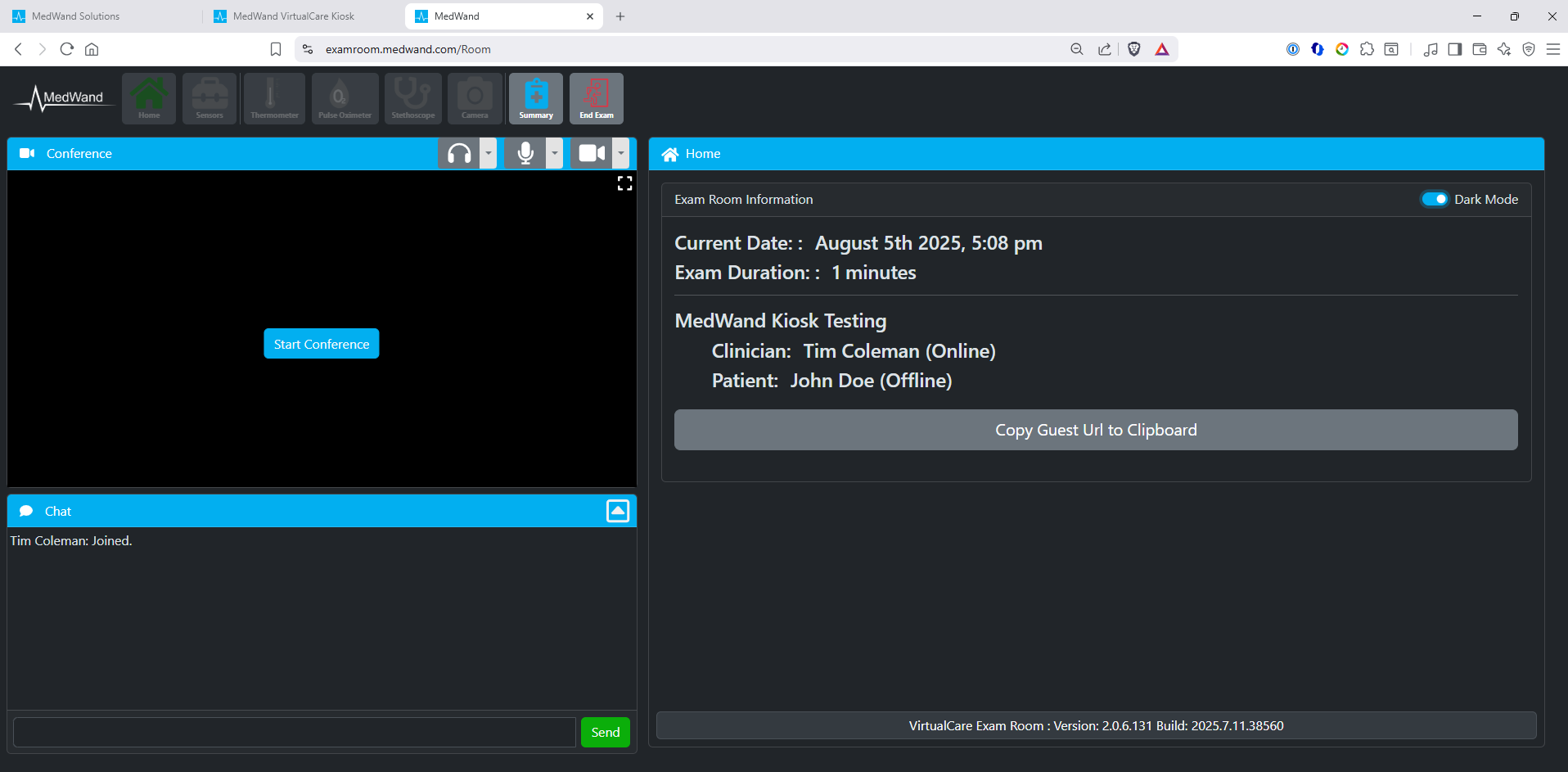Viewport: 1568px width, 772px height.
Task: Select patient John Doe (Offline) text
Action: (871, 381)
